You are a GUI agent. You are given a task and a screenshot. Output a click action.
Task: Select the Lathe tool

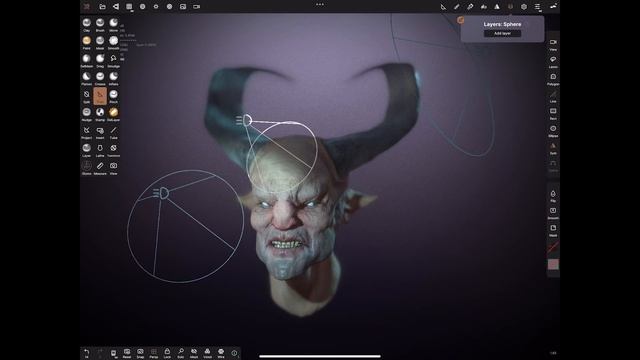(x=100, y=150)
